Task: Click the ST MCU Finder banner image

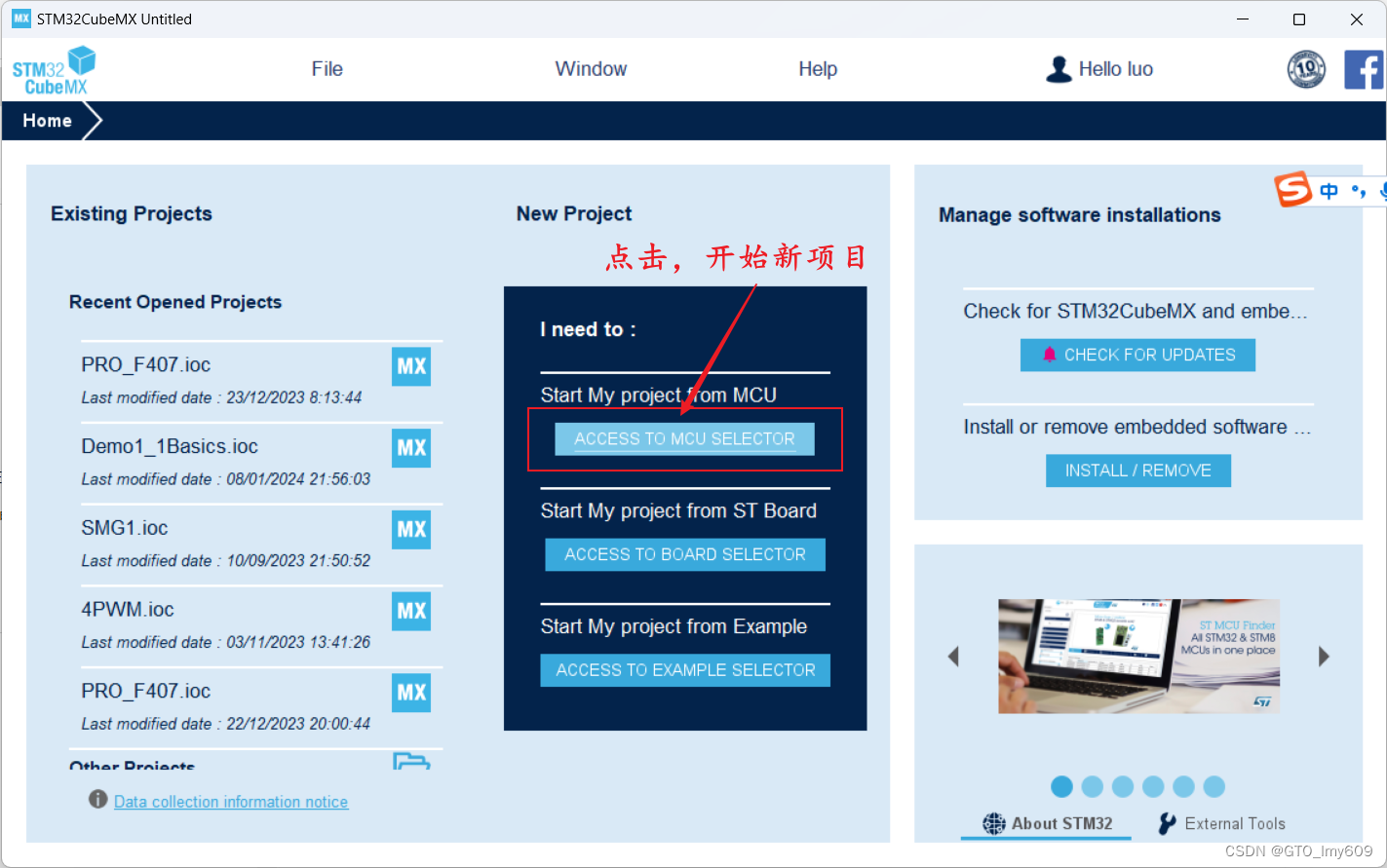Action: point(1138,657)
